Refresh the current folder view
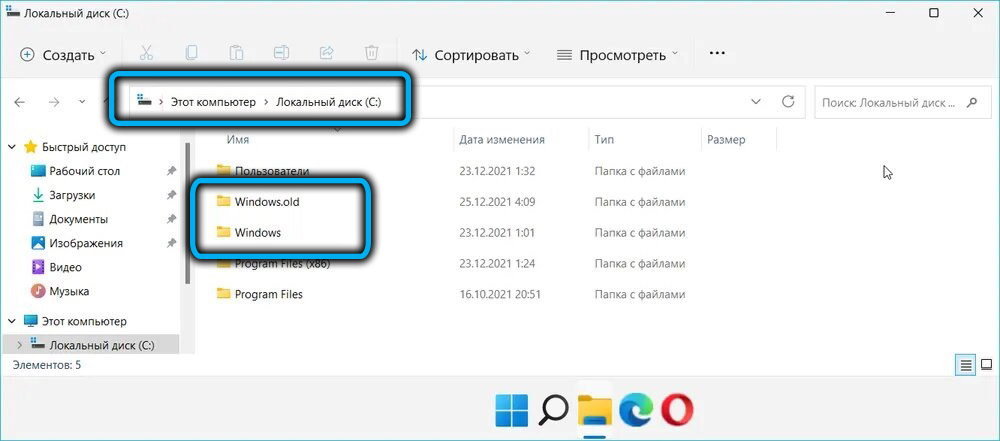 pos(788,102)
